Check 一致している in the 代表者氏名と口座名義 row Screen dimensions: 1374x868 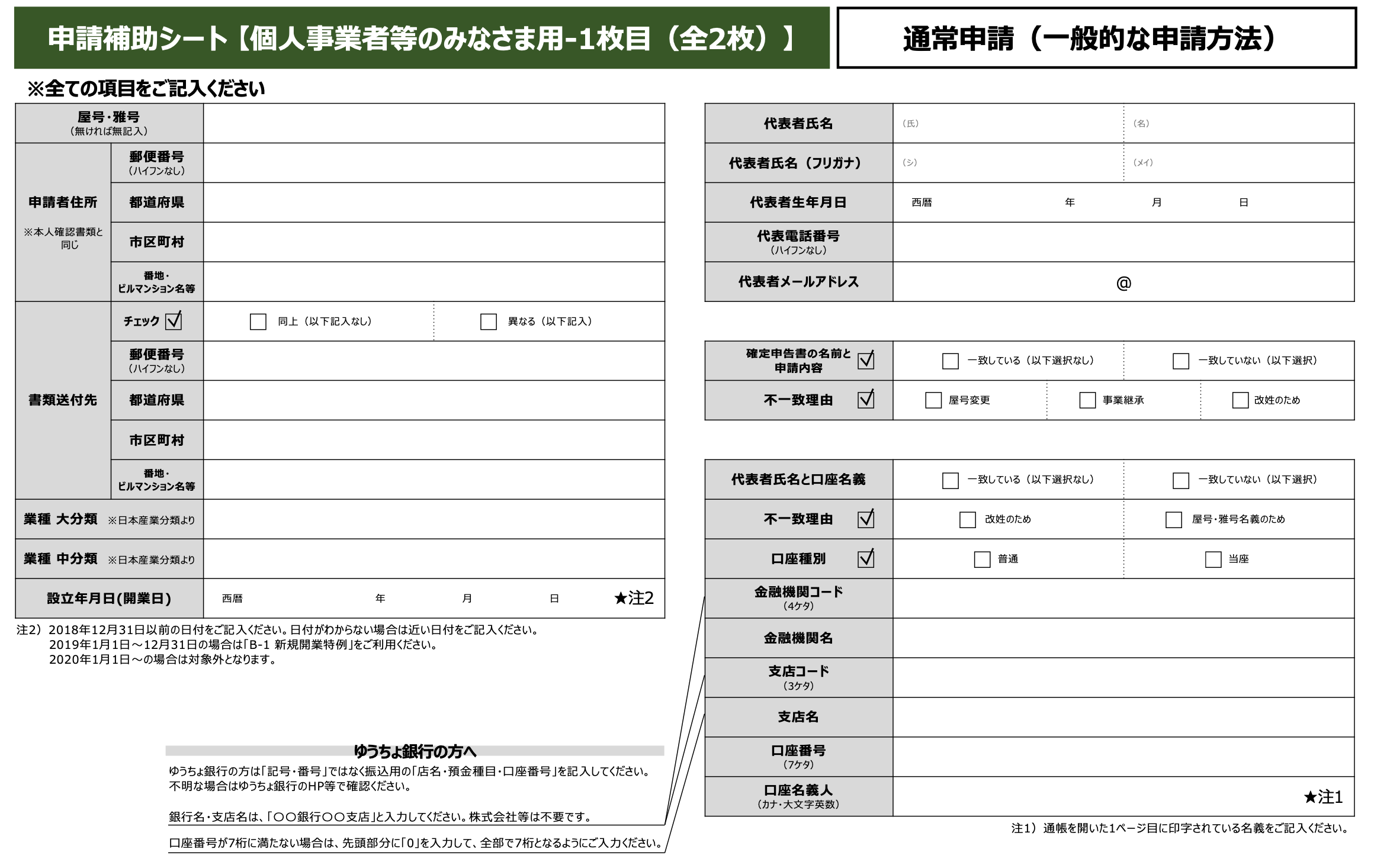[x=951, y=480]
